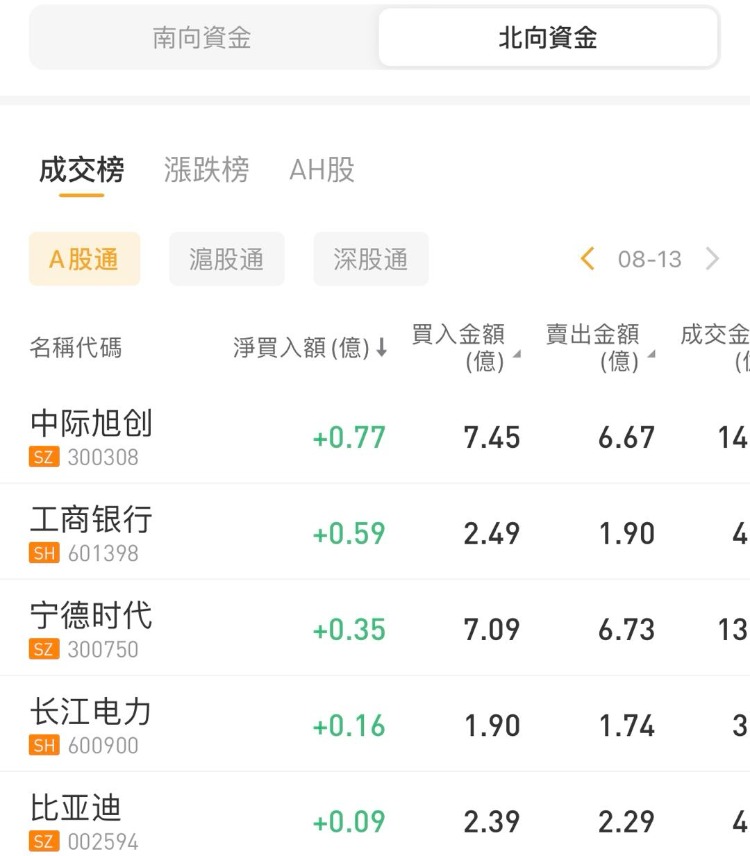Click the SH badge beside 600900
Image resolution: width=750 pixels, height=856 pixels.
(x=44, y=745)
